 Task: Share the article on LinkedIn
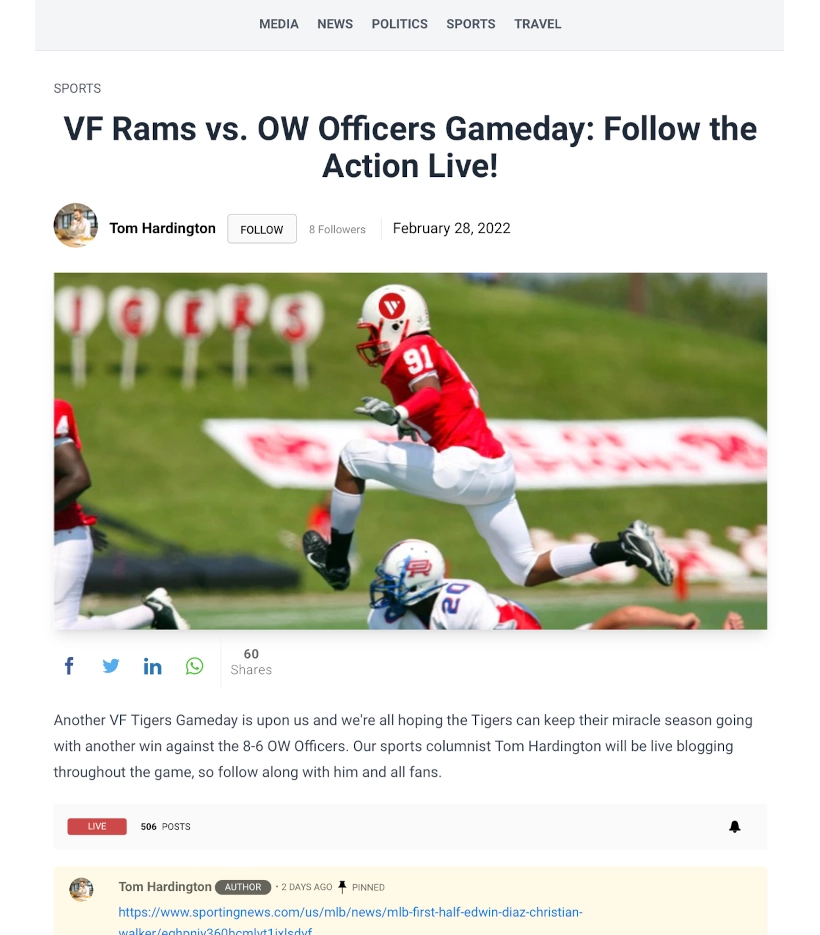(x=152, y=666)
